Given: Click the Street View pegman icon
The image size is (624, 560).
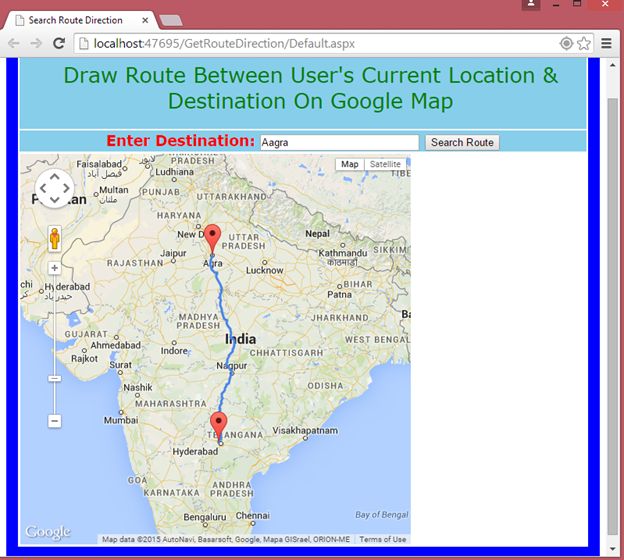Looking at the screenshot, I should pos(55,239).
